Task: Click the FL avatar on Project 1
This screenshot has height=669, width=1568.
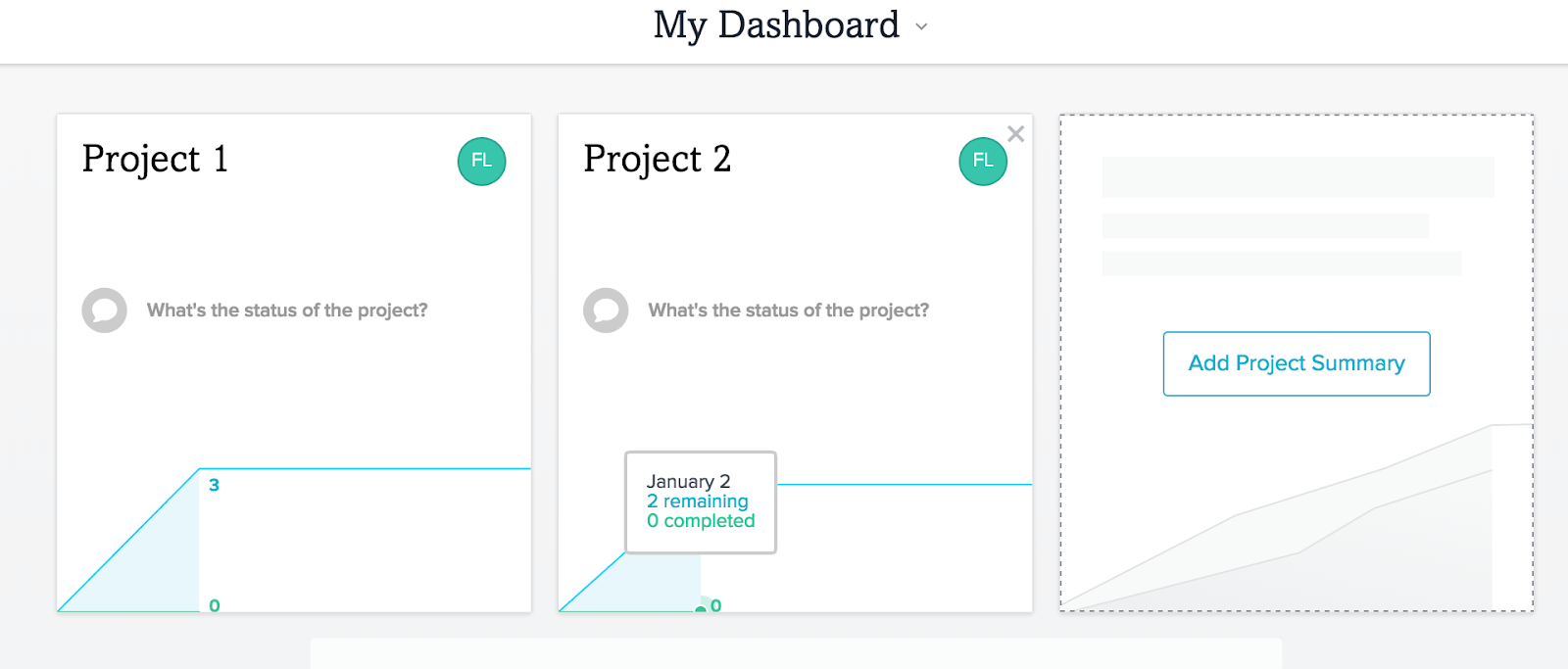Action: tap(481, 162)
